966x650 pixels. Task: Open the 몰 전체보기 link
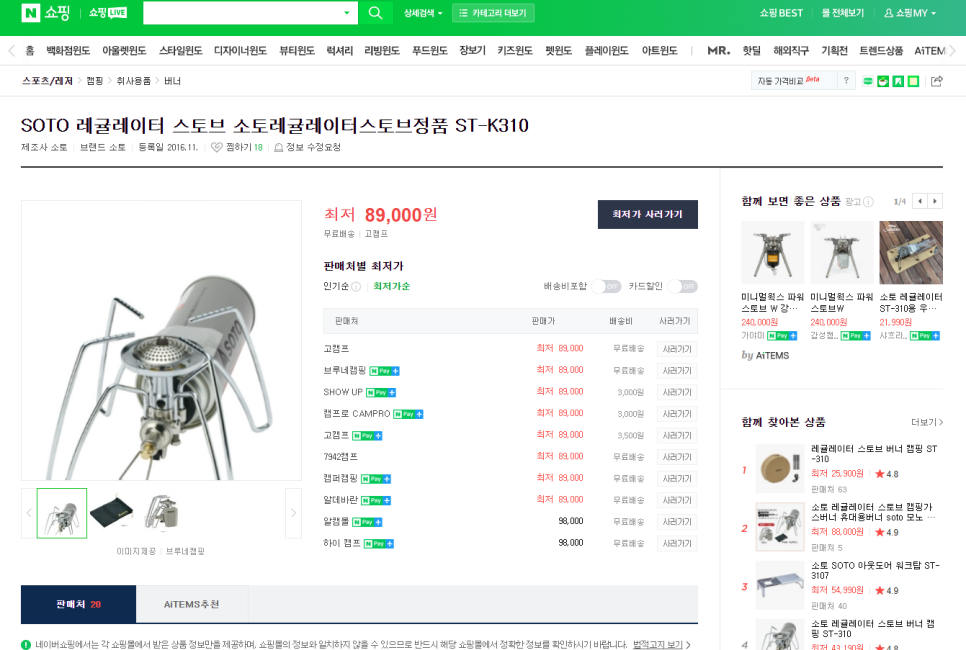[x=843, y=13]
